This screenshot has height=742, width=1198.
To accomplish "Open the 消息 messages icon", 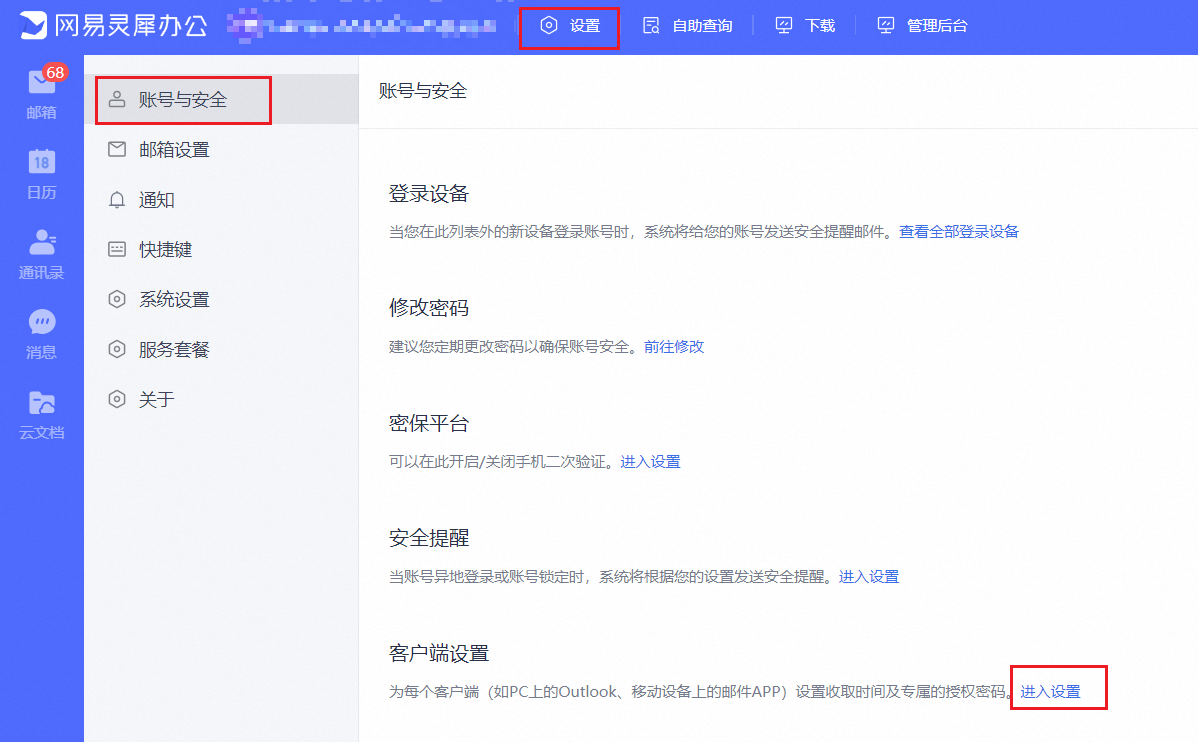I will click(42, 322).
